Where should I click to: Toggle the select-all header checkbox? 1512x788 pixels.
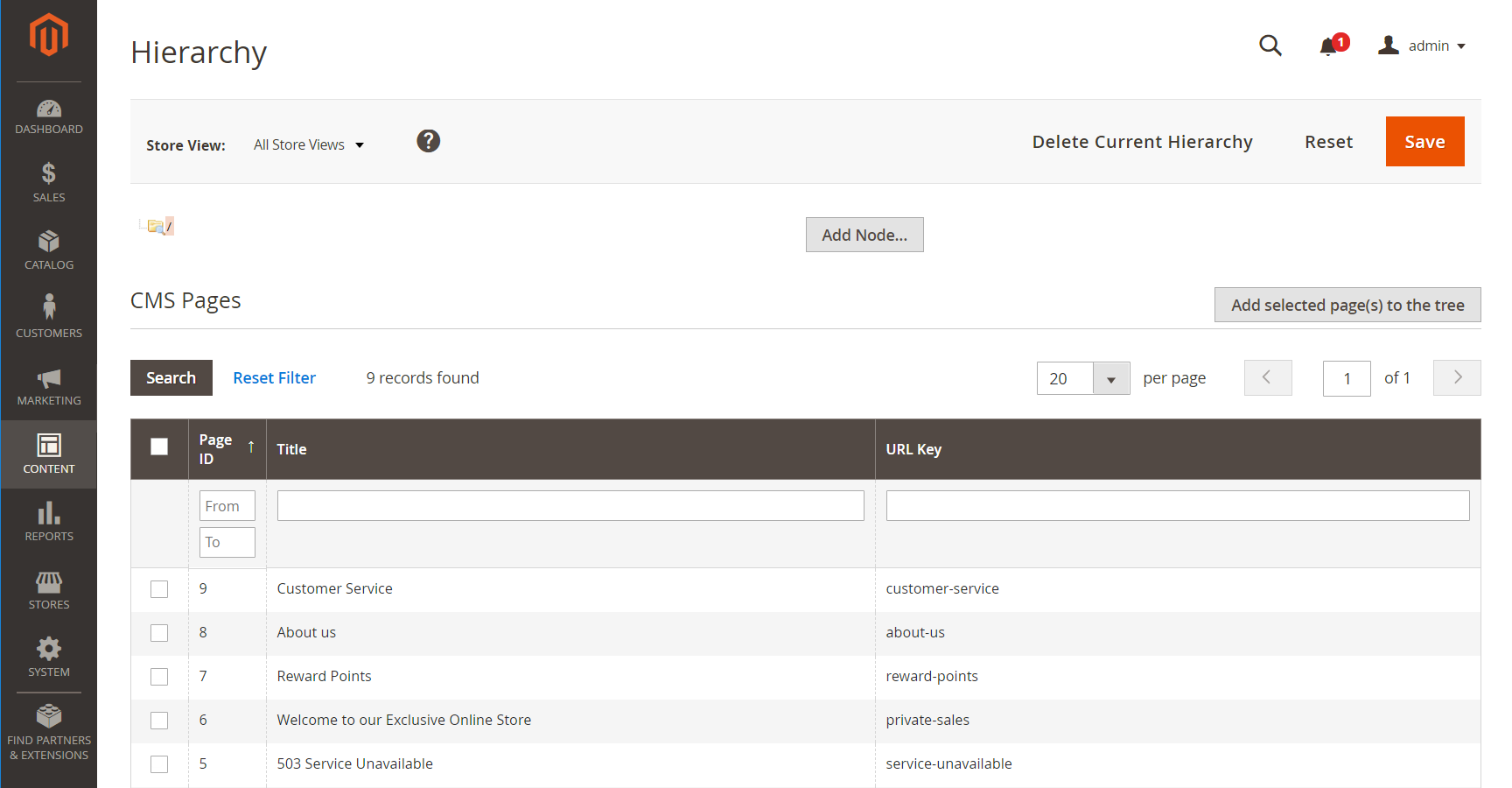(159, 447)
